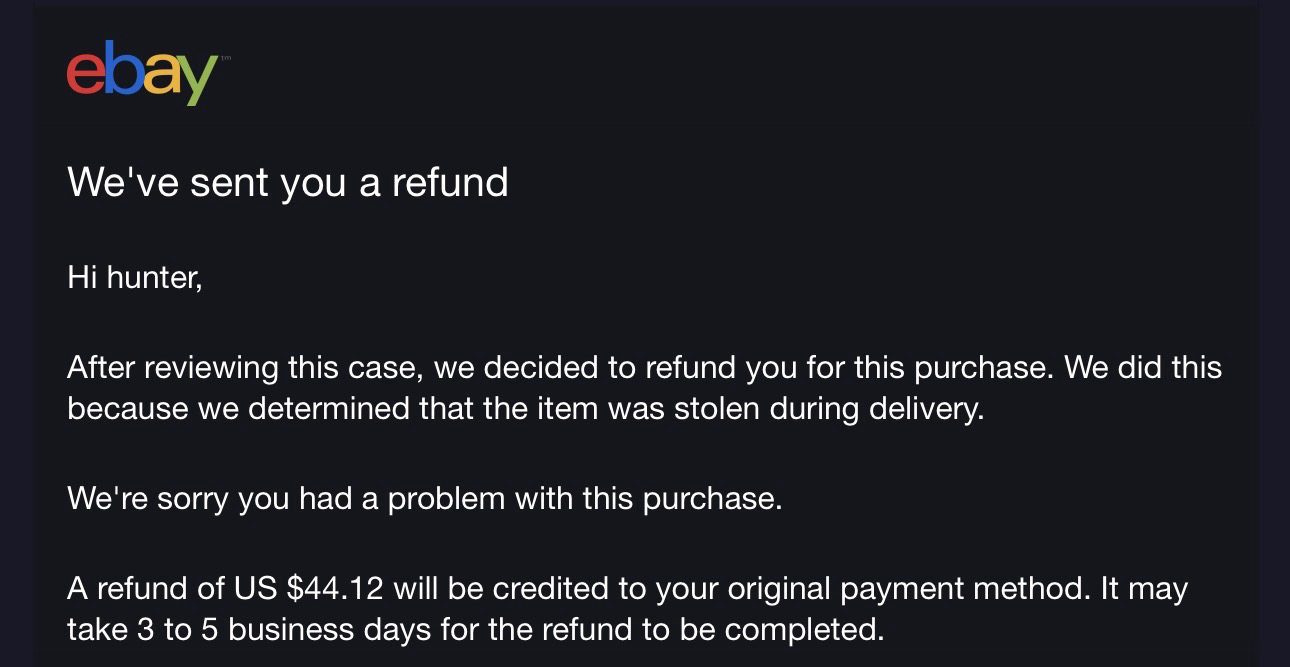Click the 'Hi hunter,' greeting
1290x667 pixels.
(135, 277)
